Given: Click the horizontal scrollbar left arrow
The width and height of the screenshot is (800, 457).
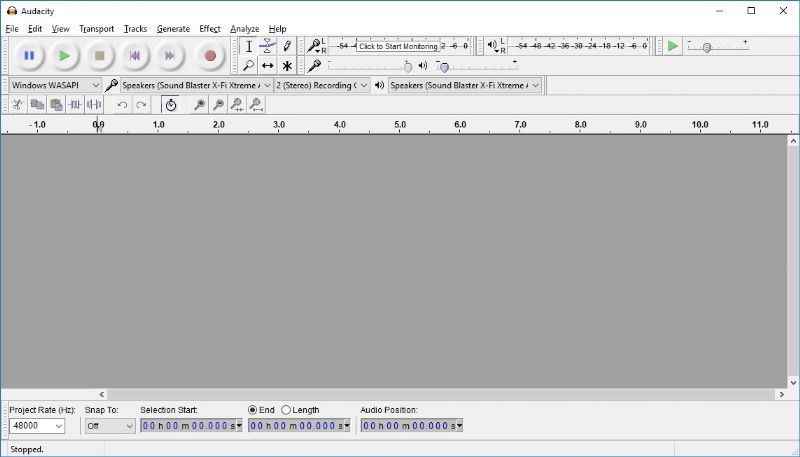Looking at the screenshot, I should [102, 394].
